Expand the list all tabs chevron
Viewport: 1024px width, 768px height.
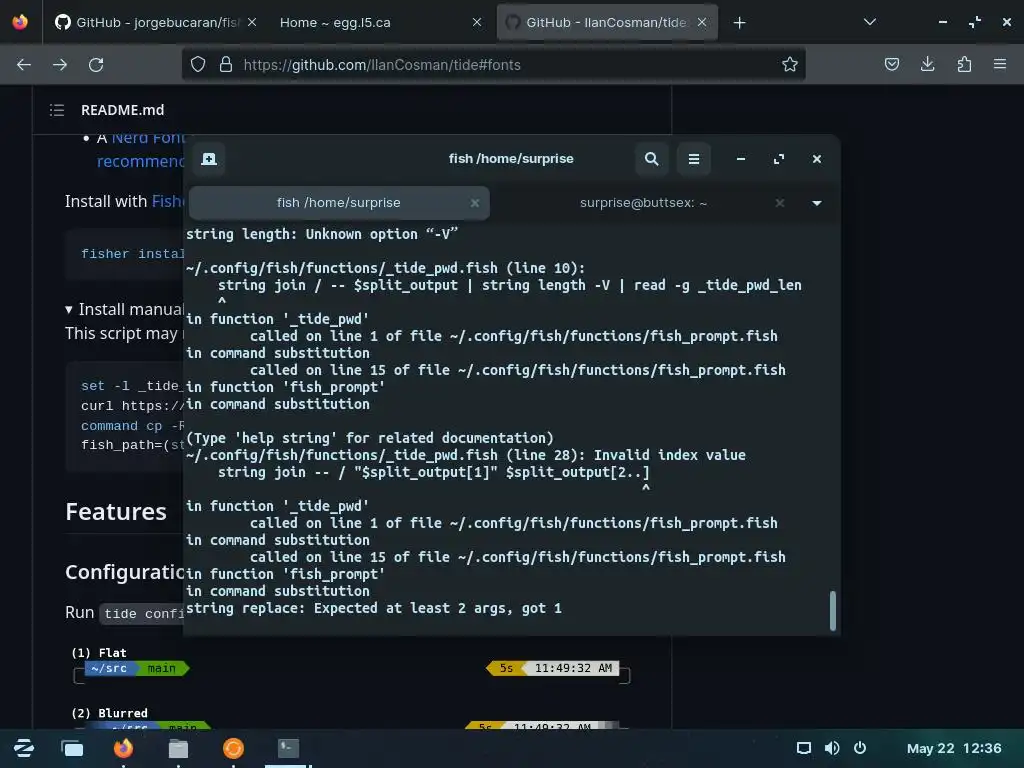(x=869, y=23)
